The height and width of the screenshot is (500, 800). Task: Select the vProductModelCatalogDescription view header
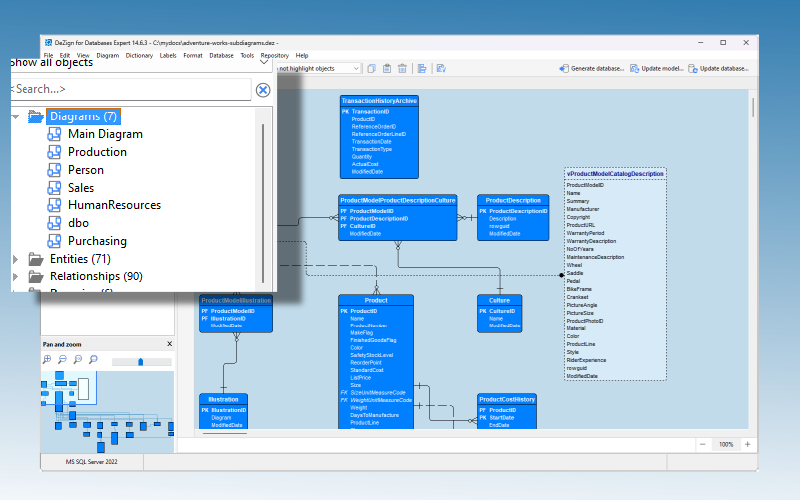pyautogui.click(x=615, y=174)
